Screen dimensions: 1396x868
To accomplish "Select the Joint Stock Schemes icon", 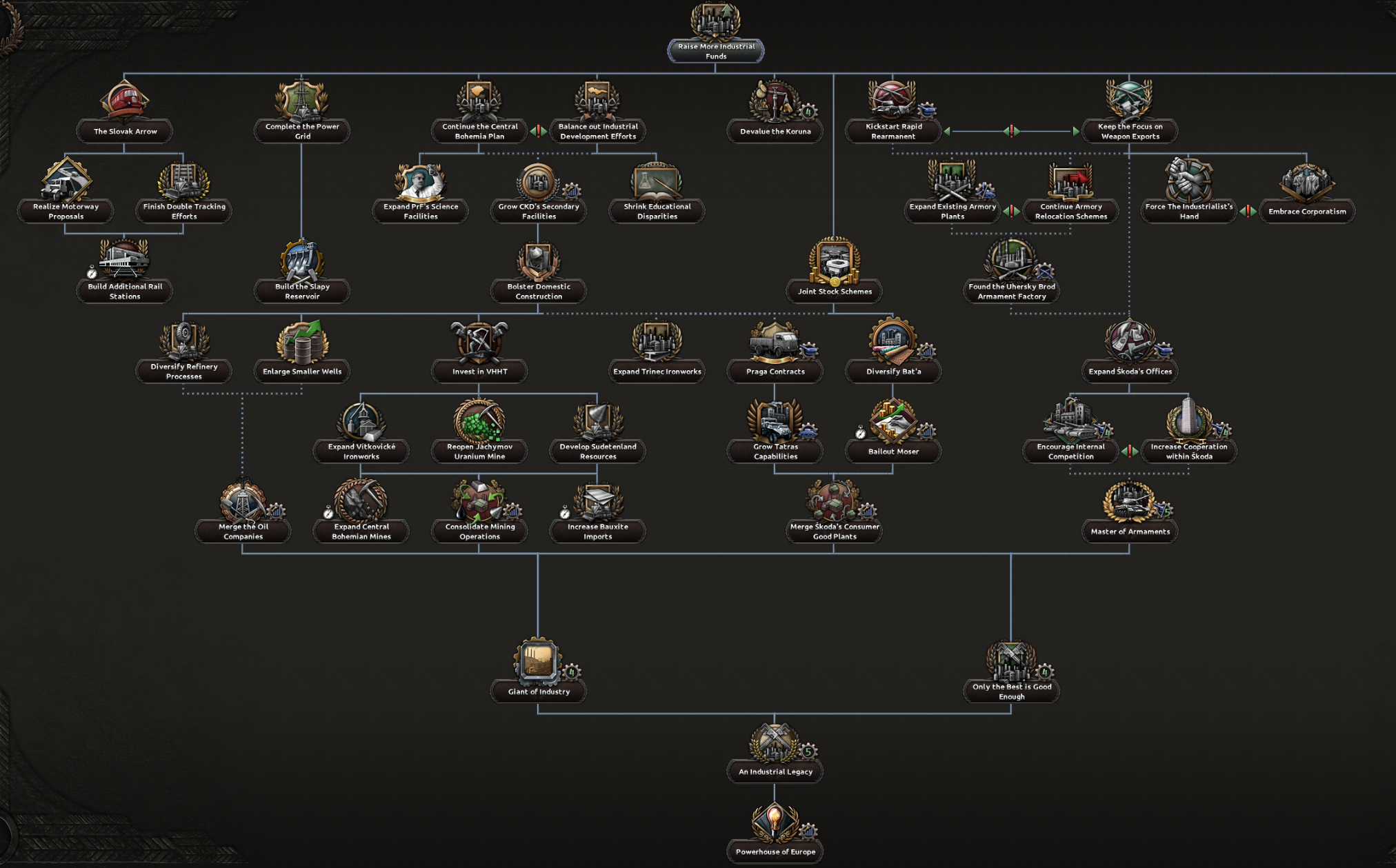I will click(x=834, y=261).
